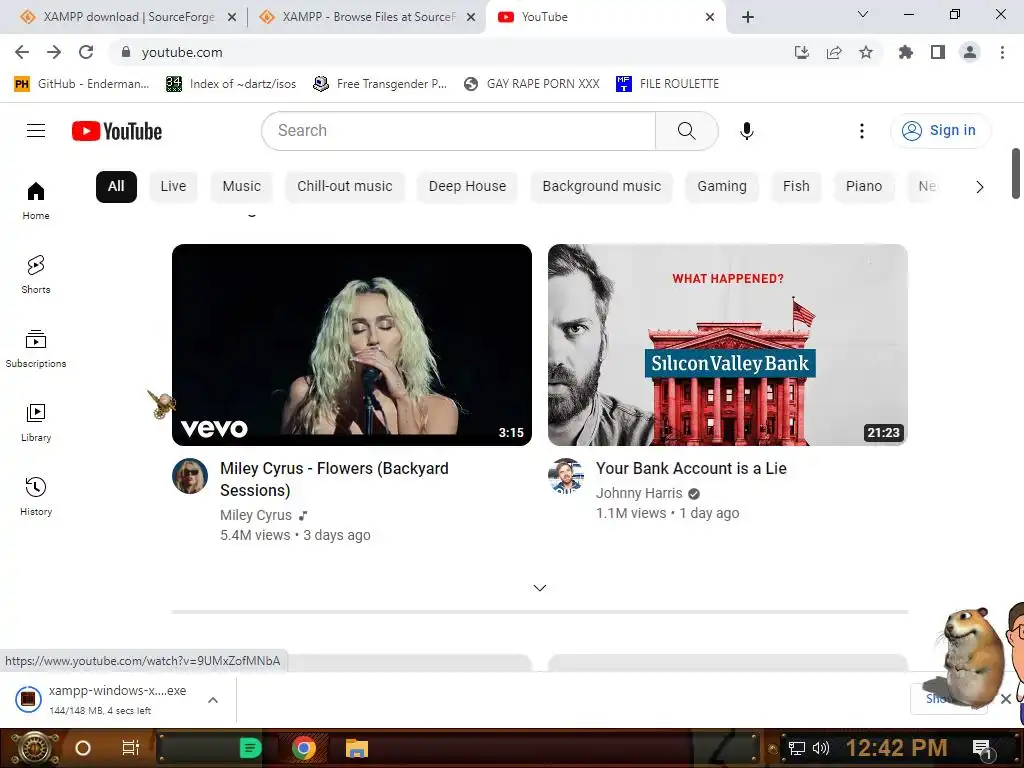1024x768 pixels.
Task: Open the green notes app in taskbar
Action: 250,748
